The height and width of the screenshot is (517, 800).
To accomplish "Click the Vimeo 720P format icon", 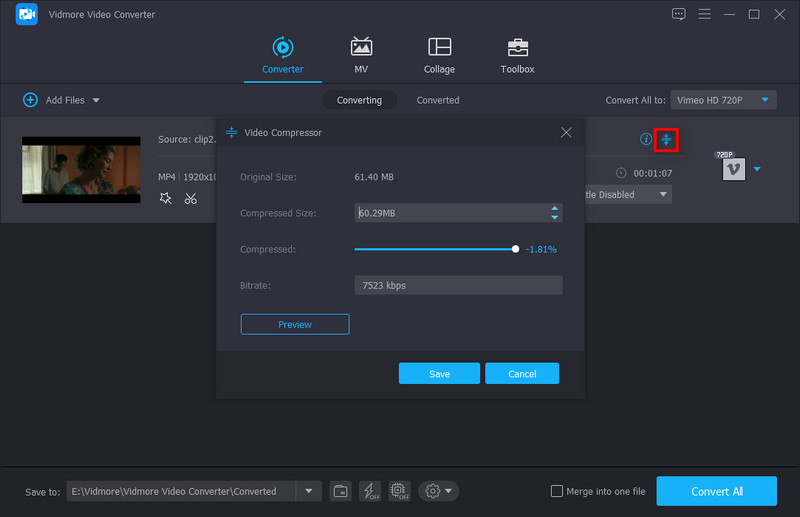I will coord(732,169).
